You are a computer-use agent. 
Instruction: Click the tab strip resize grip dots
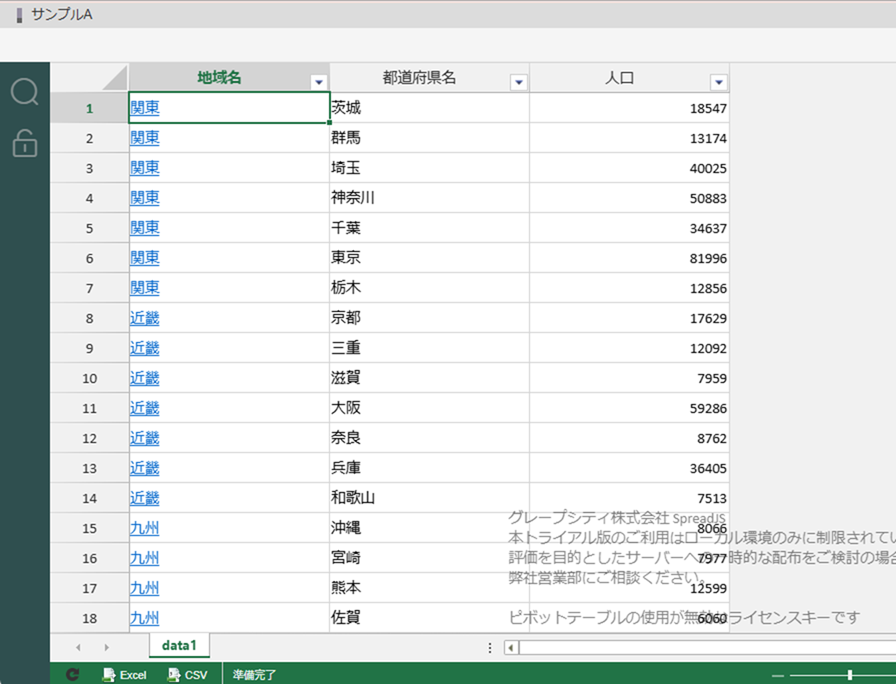click(490, 648)
